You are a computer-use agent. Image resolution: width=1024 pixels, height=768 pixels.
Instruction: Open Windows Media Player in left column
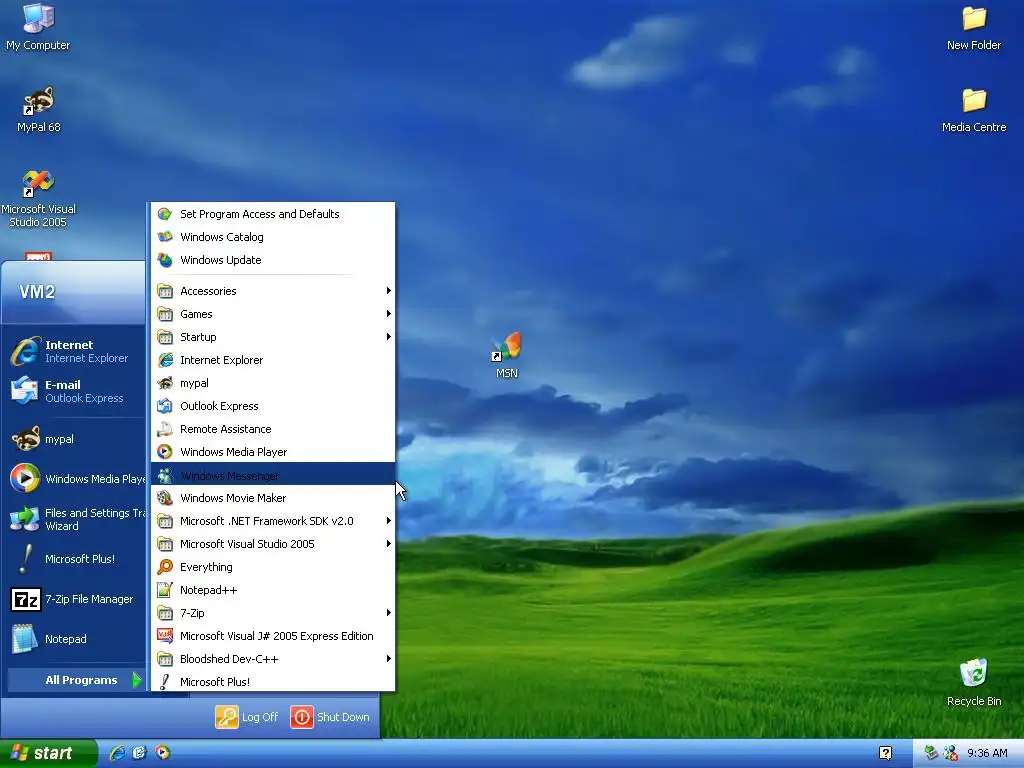75,479
